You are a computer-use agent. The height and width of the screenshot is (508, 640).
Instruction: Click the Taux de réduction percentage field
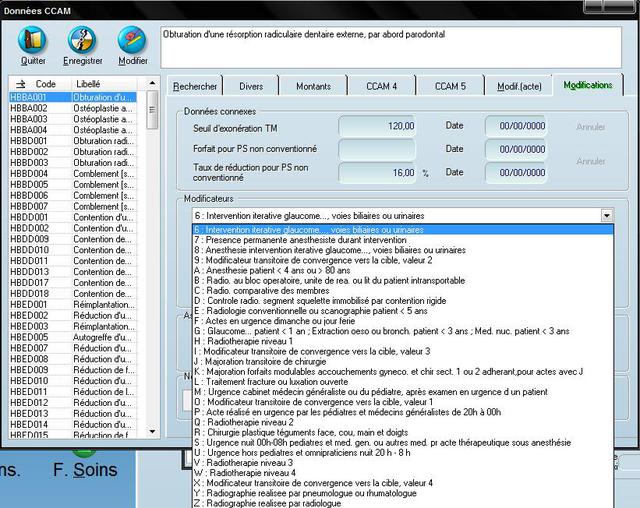point(378,172)
